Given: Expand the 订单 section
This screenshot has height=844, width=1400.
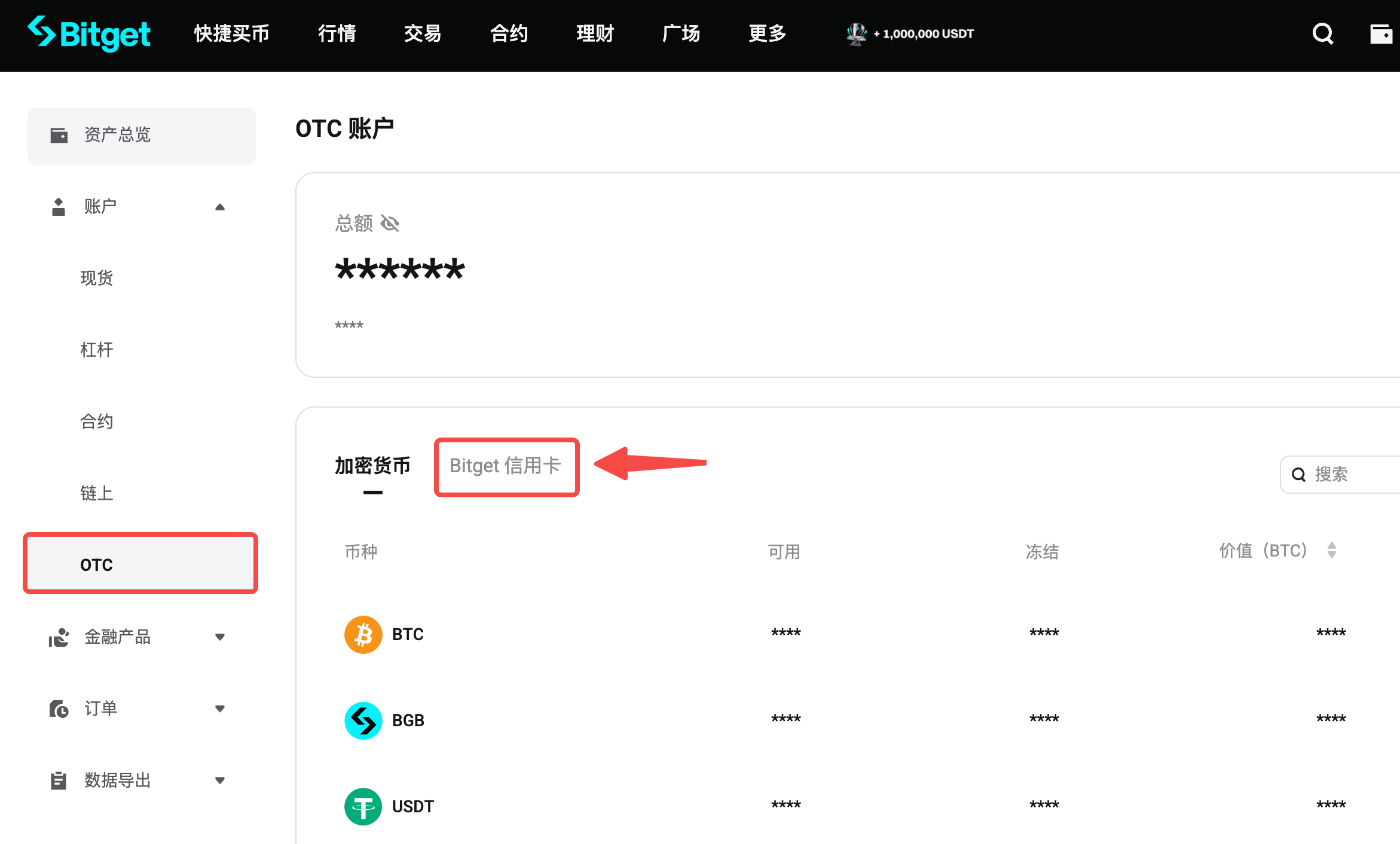Looking at the screenshot, I should pos(220,708).
